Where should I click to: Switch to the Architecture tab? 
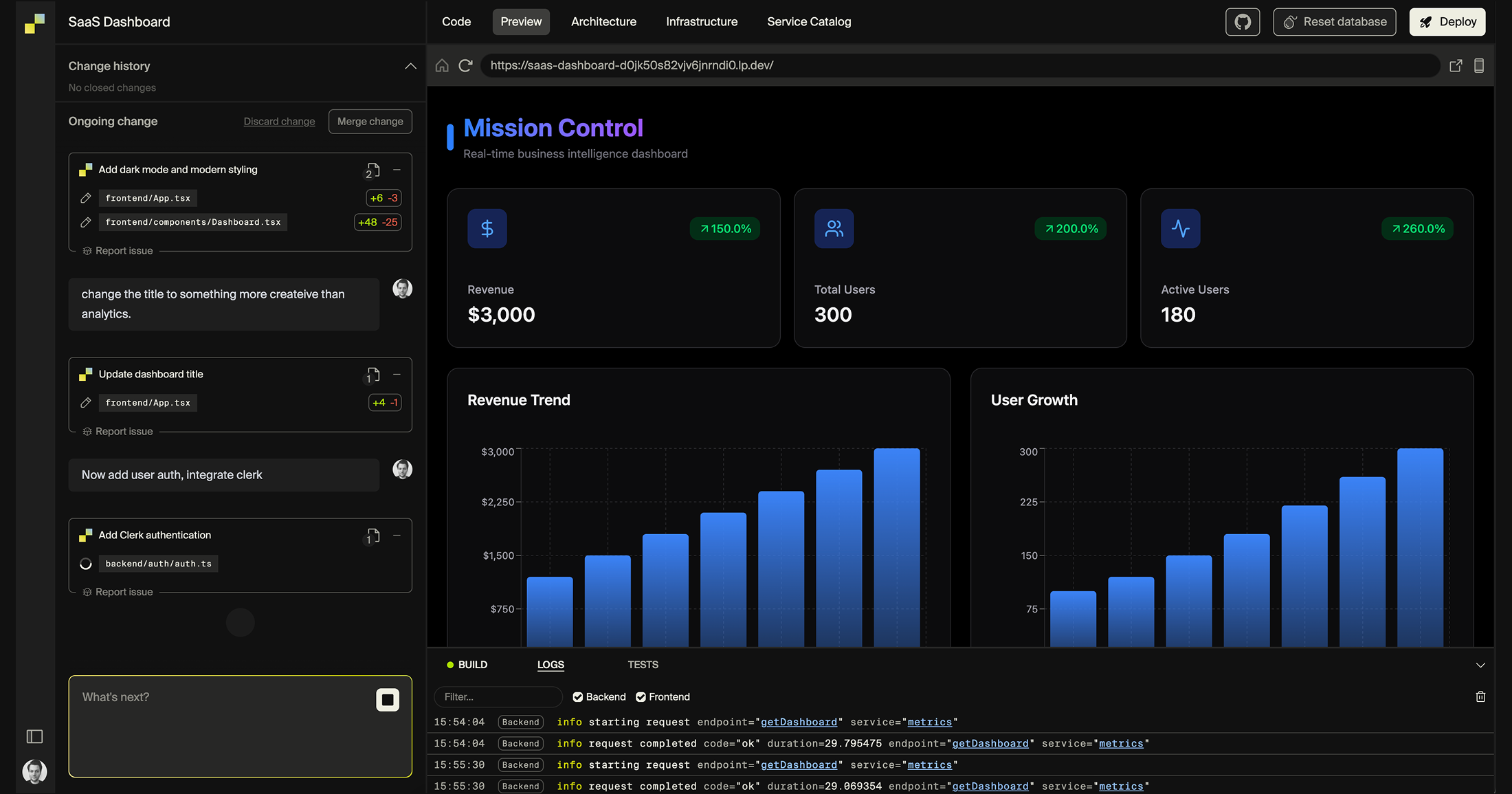(603, 22)
